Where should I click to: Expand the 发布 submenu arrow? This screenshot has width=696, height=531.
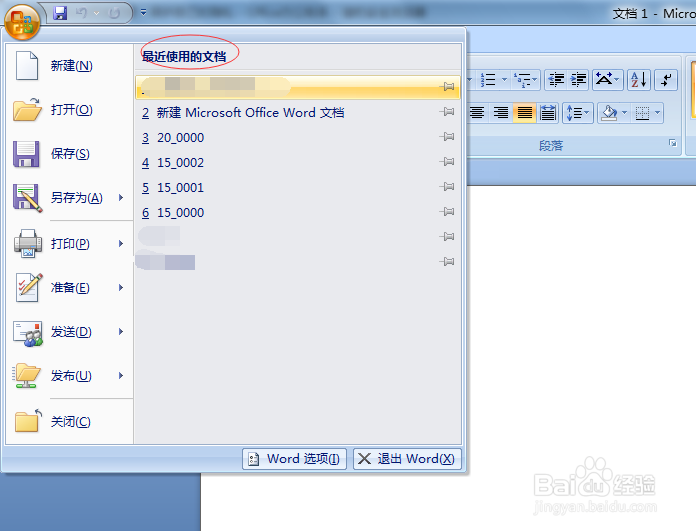pyautogui.click(x=121, y=376)
